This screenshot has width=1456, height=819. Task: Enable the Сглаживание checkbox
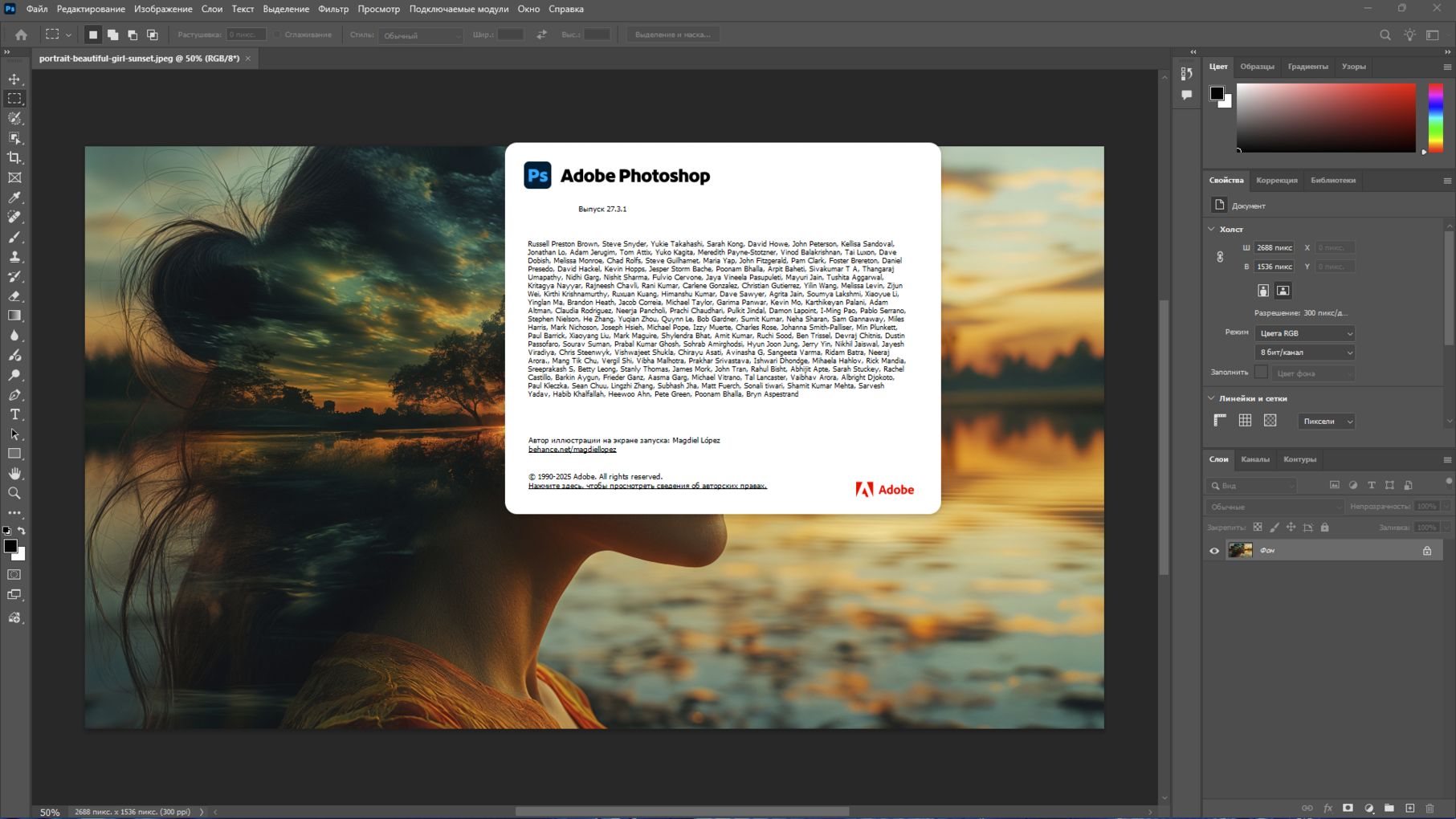[x=277, y=35]
